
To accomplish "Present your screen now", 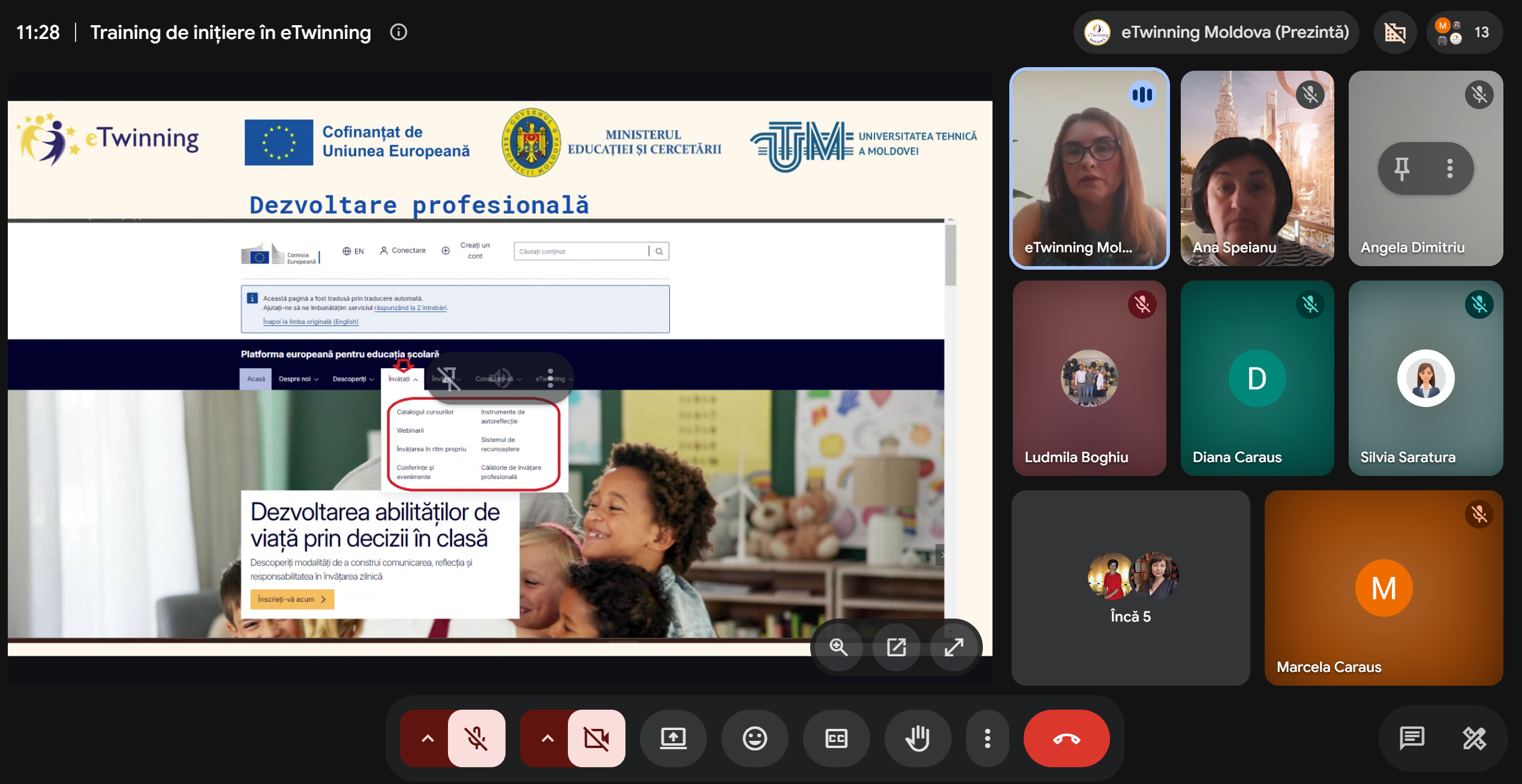I will [673, 738].
